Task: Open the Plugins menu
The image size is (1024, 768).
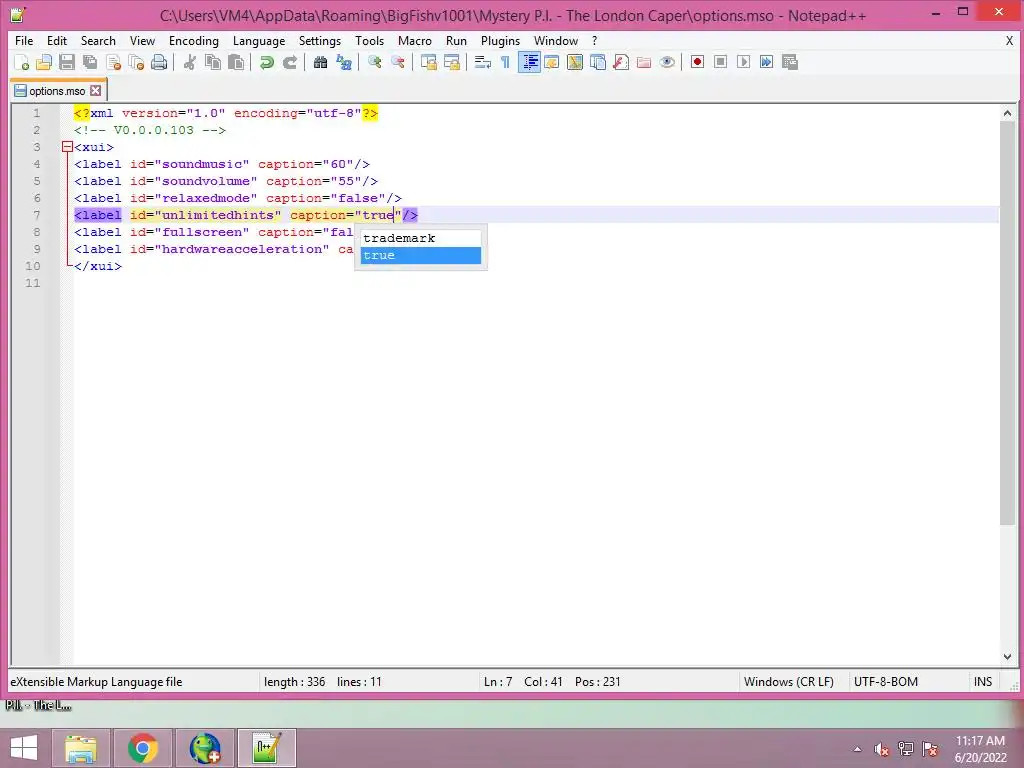Action: pyautogui.click(x=500, y=40)
